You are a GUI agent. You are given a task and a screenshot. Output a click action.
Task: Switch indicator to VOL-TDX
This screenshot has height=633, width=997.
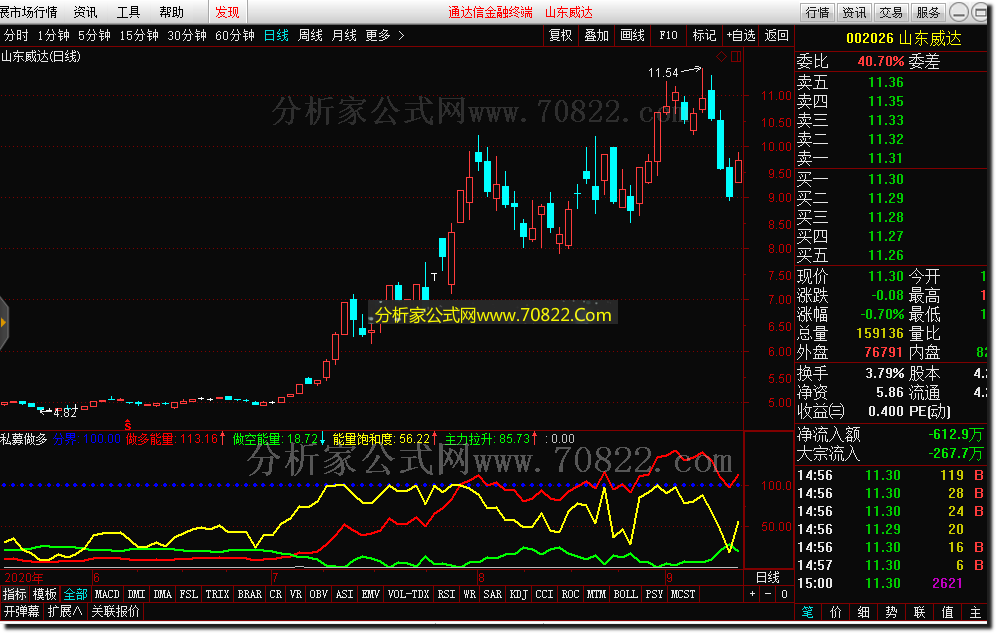[408, 594]
